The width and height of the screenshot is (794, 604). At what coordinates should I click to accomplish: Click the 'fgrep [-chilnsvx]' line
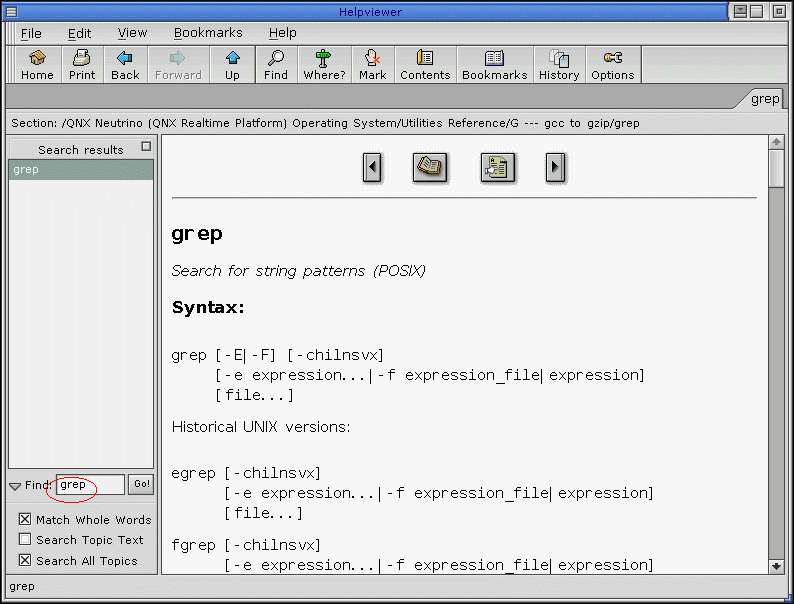pyautogui.click(x=246, y=545)
